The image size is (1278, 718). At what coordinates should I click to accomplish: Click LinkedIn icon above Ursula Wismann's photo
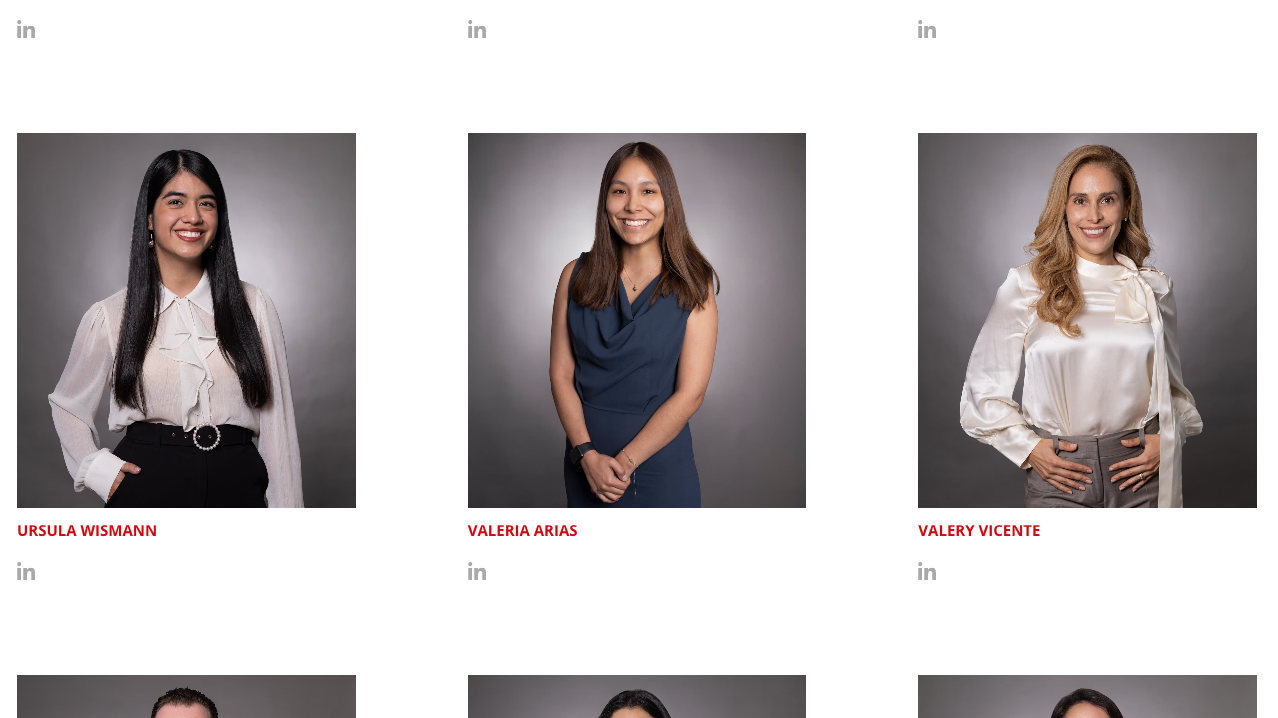26,29
